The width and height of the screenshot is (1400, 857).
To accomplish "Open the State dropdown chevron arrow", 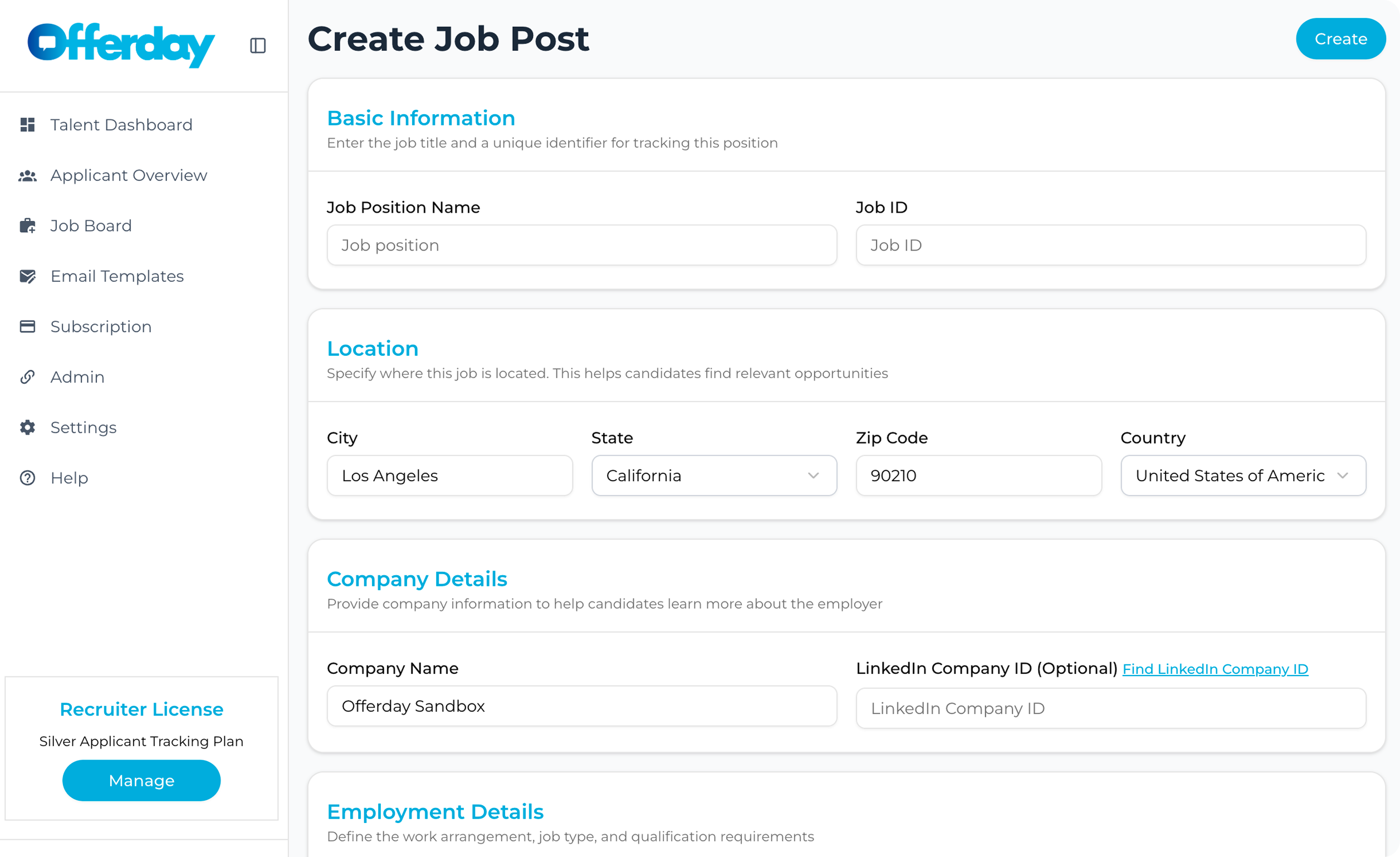I will [x=814, y=476].
